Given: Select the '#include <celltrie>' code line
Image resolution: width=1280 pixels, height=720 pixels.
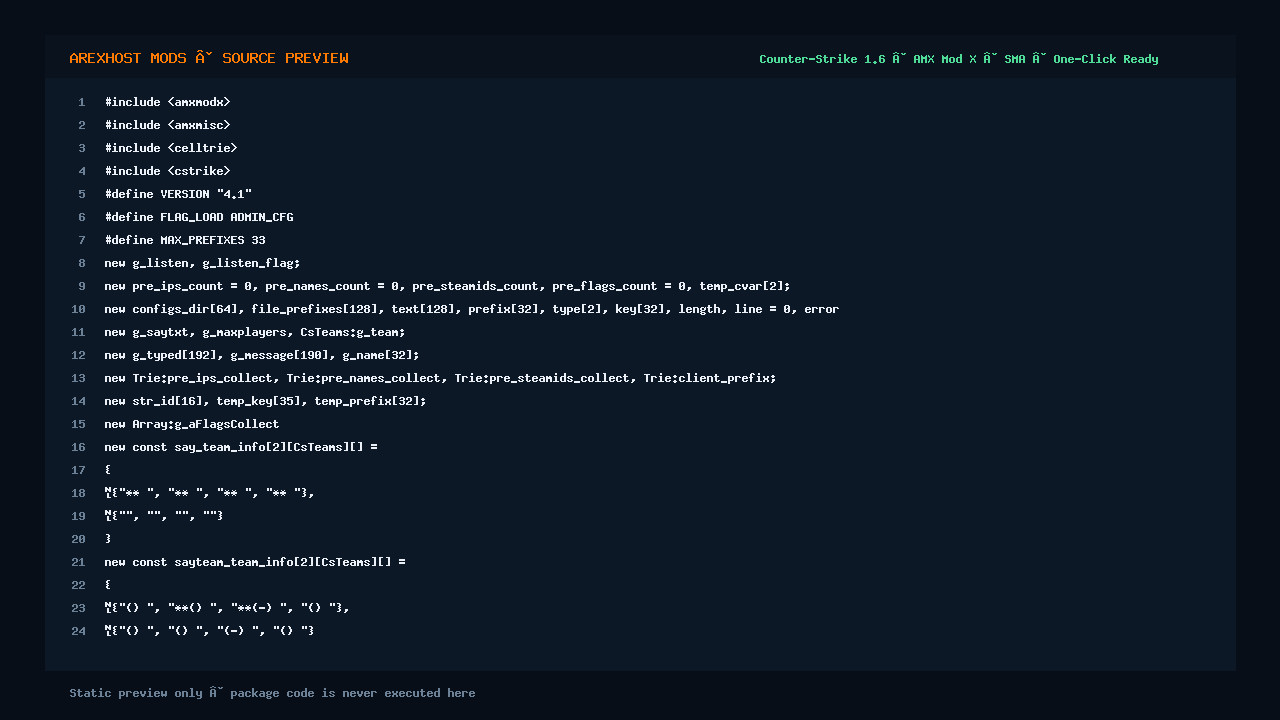Looking at the screenshot, I should coord(171,148).
